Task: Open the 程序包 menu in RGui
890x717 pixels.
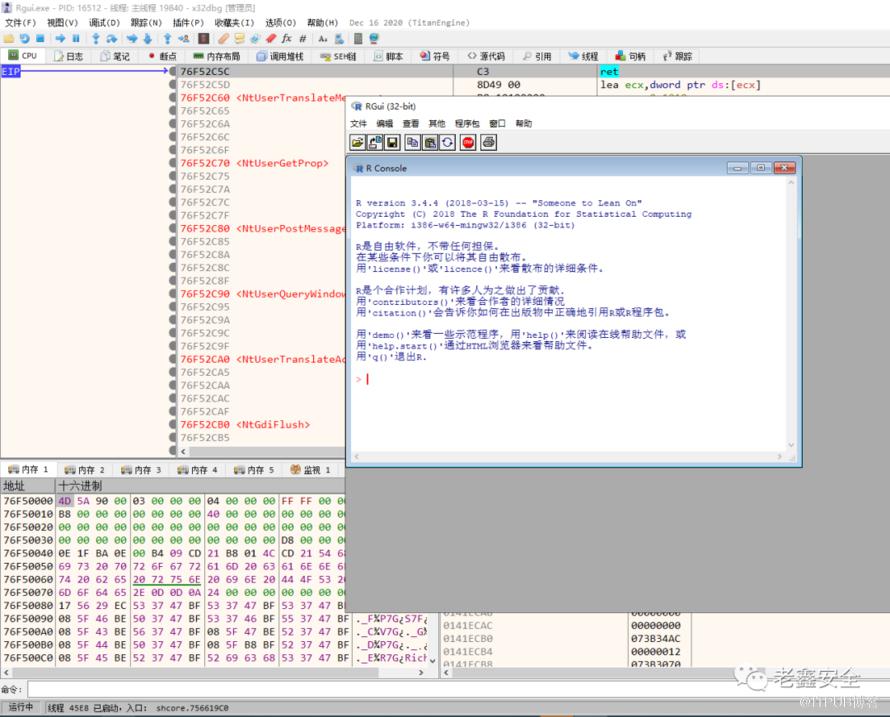Action: point(467,124)
